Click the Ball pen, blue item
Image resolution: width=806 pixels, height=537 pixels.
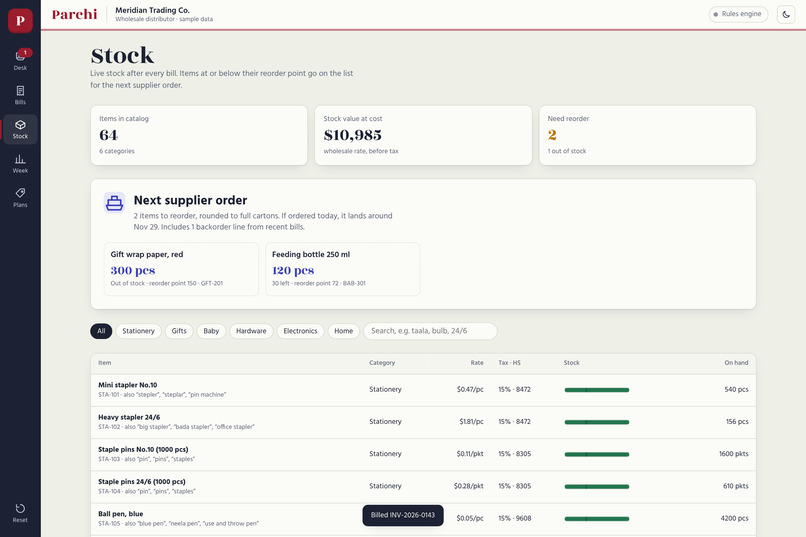click(x=121, y=514)
